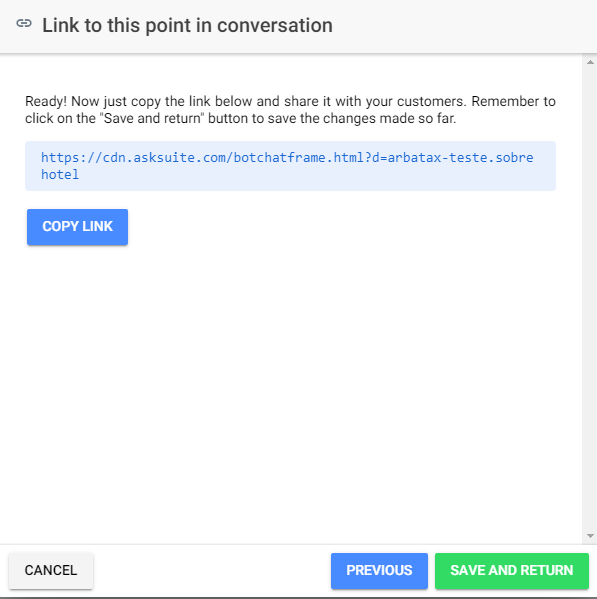This screenshot has width=597, height=599.
Task: Click the 'arbatax-teste.sobre' part of the URL
Action: [x=460, y=157]
